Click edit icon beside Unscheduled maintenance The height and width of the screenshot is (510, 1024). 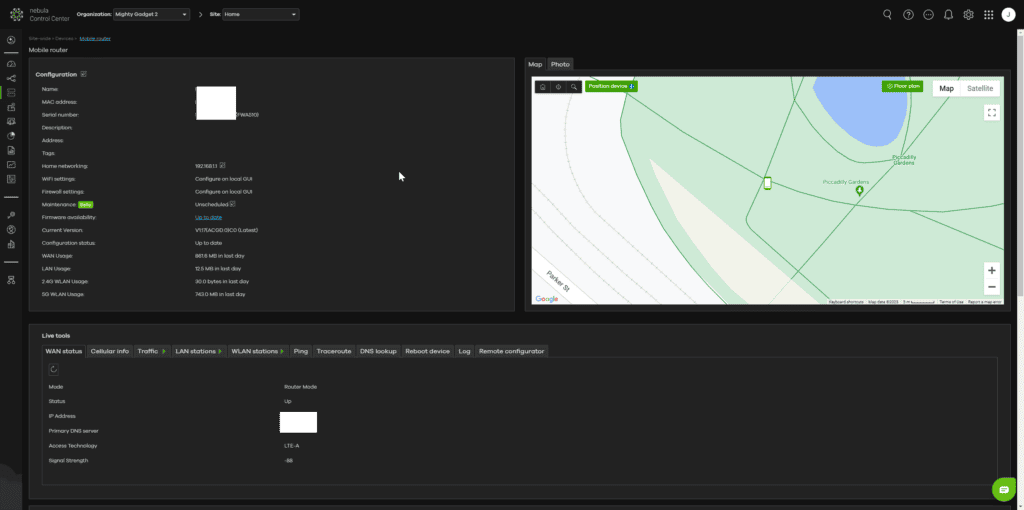pos(232,204)
